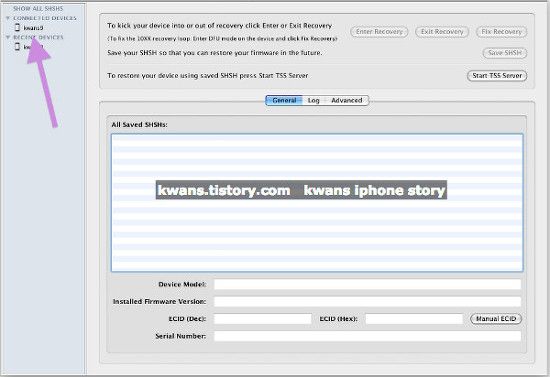The width and height of the screenshot is (550, 377).
Task: Click the Exit Recovery button
Action: [442, 32]
